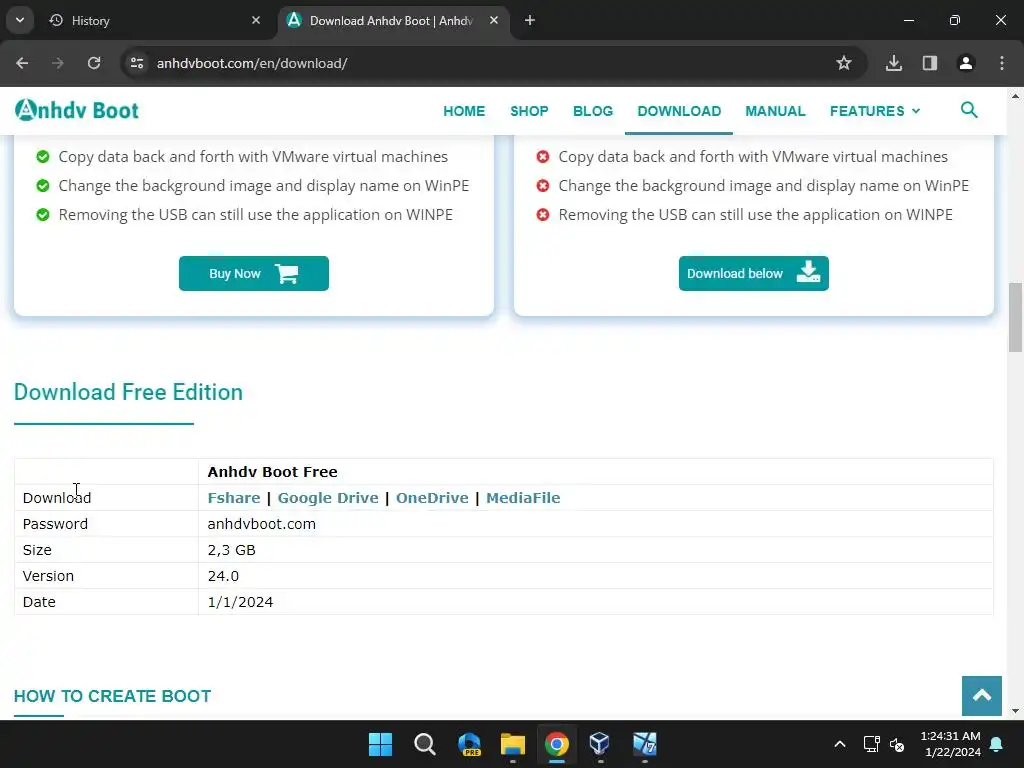The image size is (1024, 768).
Task: Select DOWNLOAD in site navigation
Action: 679,111
